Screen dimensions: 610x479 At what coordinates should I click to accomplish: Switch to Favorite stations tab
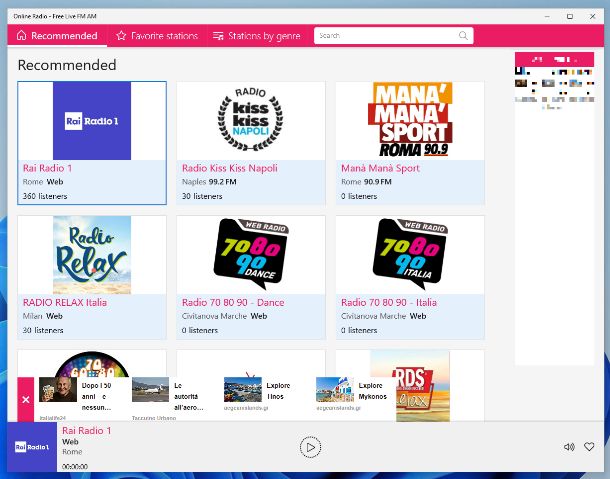pos(157,36)
